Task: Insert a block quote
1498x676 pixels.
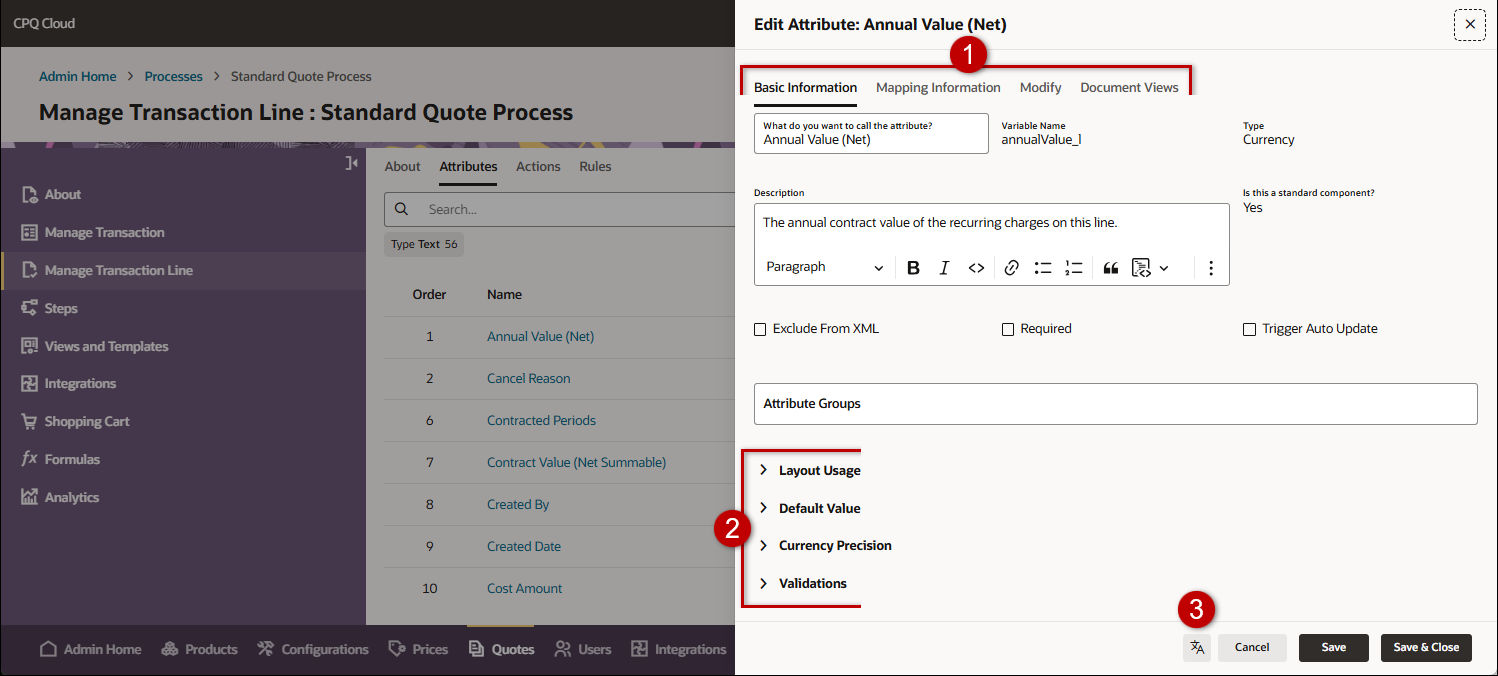Action: click(x=1110, y=268)
